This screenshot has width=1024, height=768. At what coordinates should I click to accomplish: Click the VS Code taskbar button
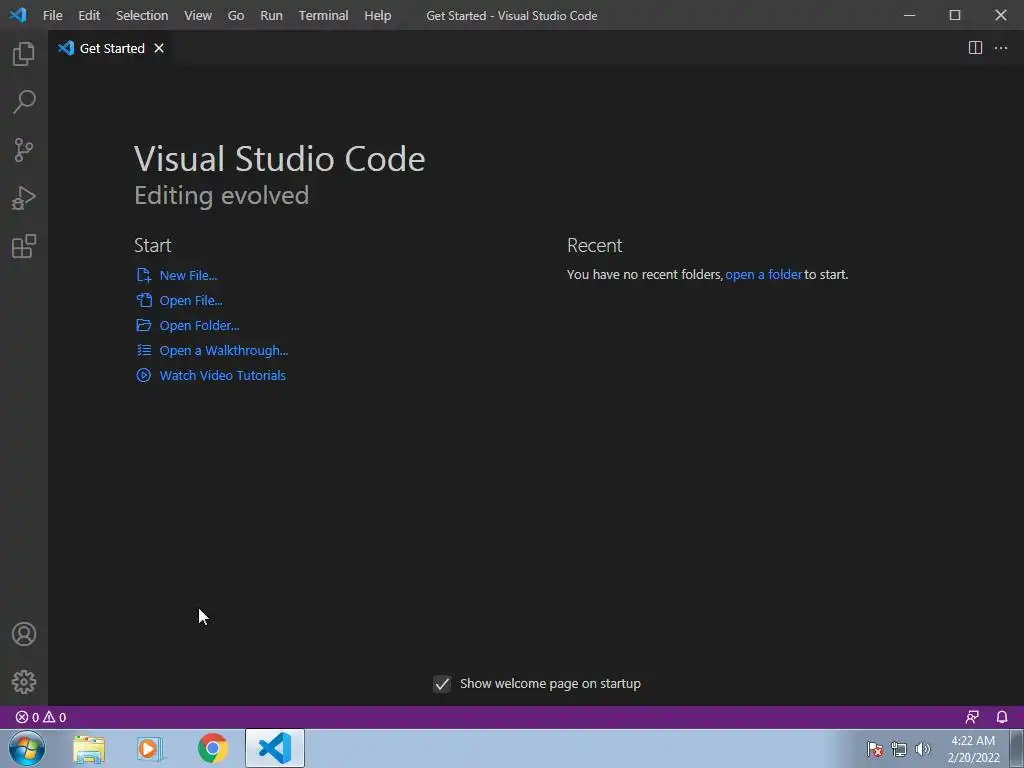tap(275, 748)
